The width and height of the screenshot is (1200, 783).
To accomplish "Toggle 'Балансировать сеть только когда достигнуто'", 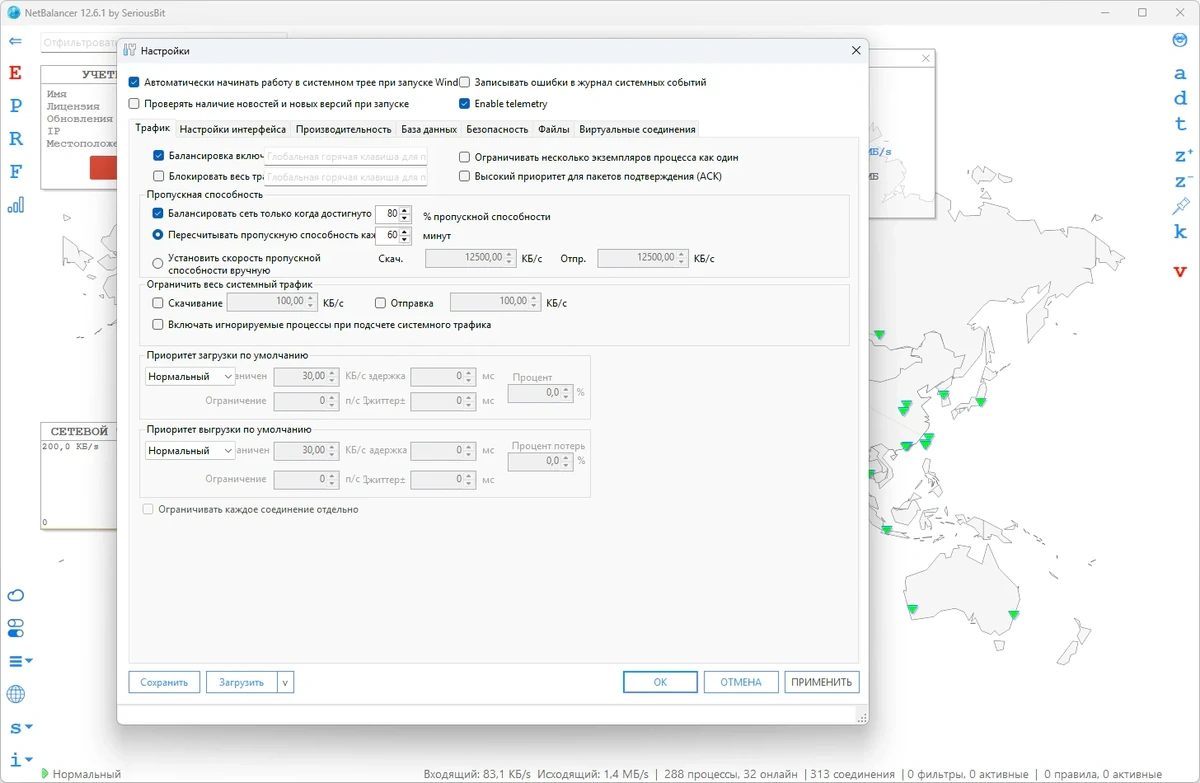I will 158,214.
